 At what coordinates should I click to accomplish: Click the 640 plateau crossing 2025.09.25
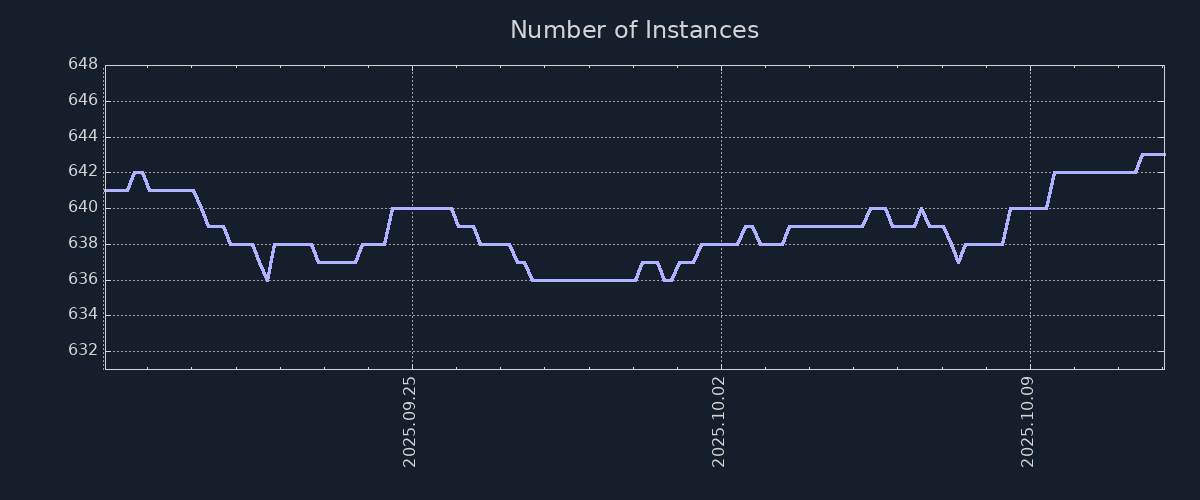coord(420,208)
